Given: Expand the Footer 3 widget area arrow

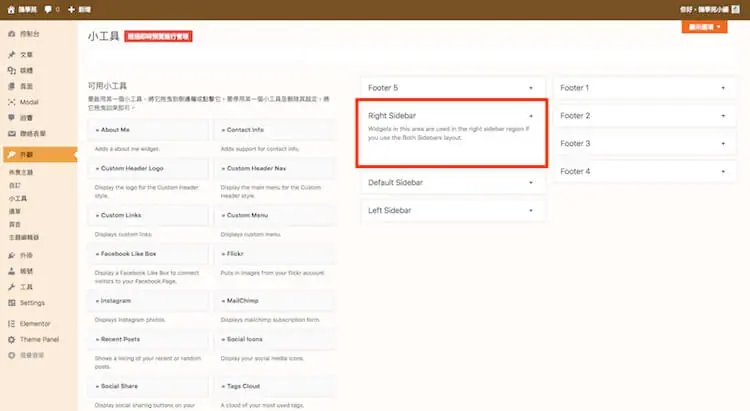Looking at the screenshot, I should tap(723, 144).
